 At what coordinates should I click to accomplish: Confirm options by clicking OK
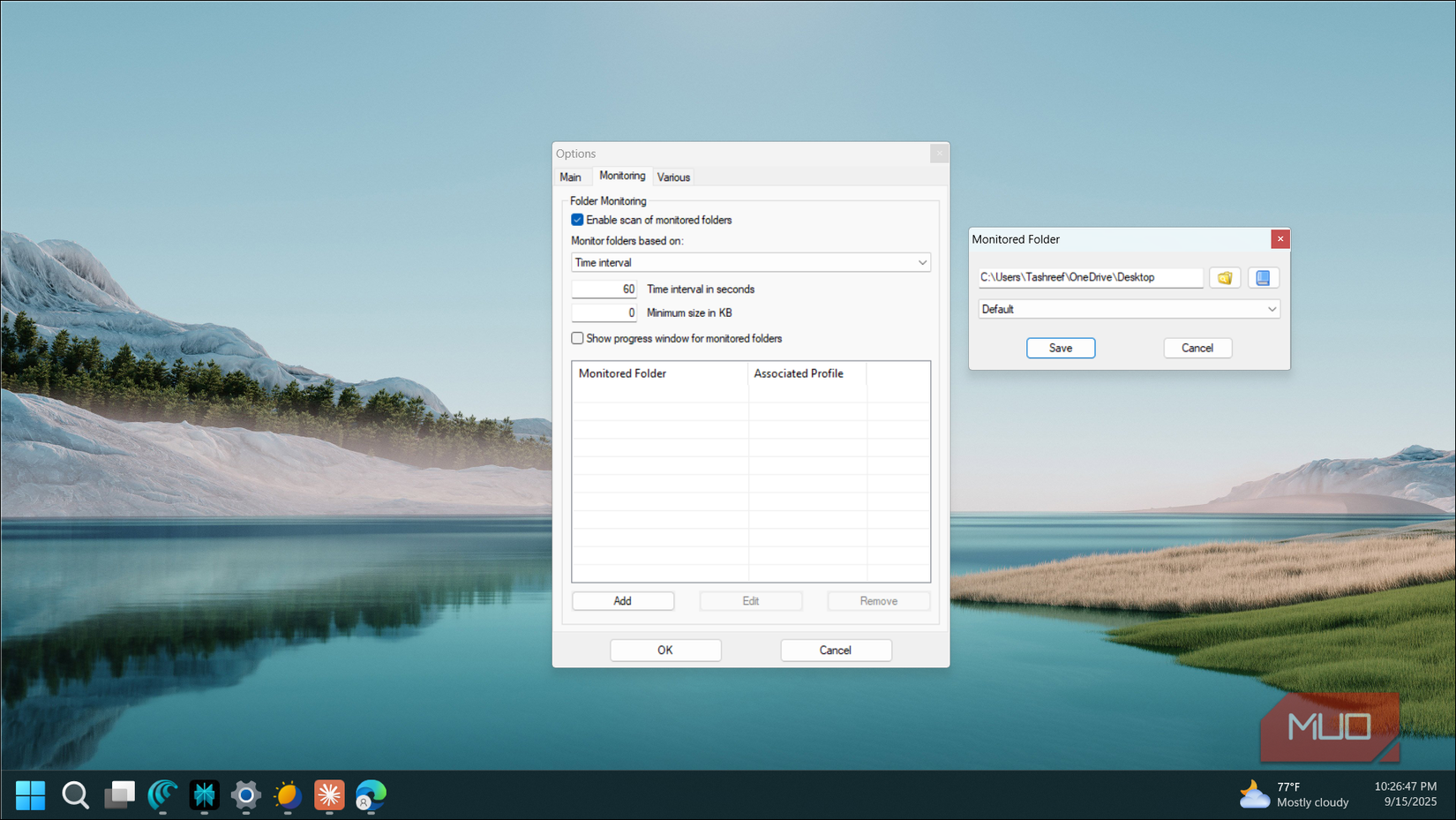coord(665,650)
